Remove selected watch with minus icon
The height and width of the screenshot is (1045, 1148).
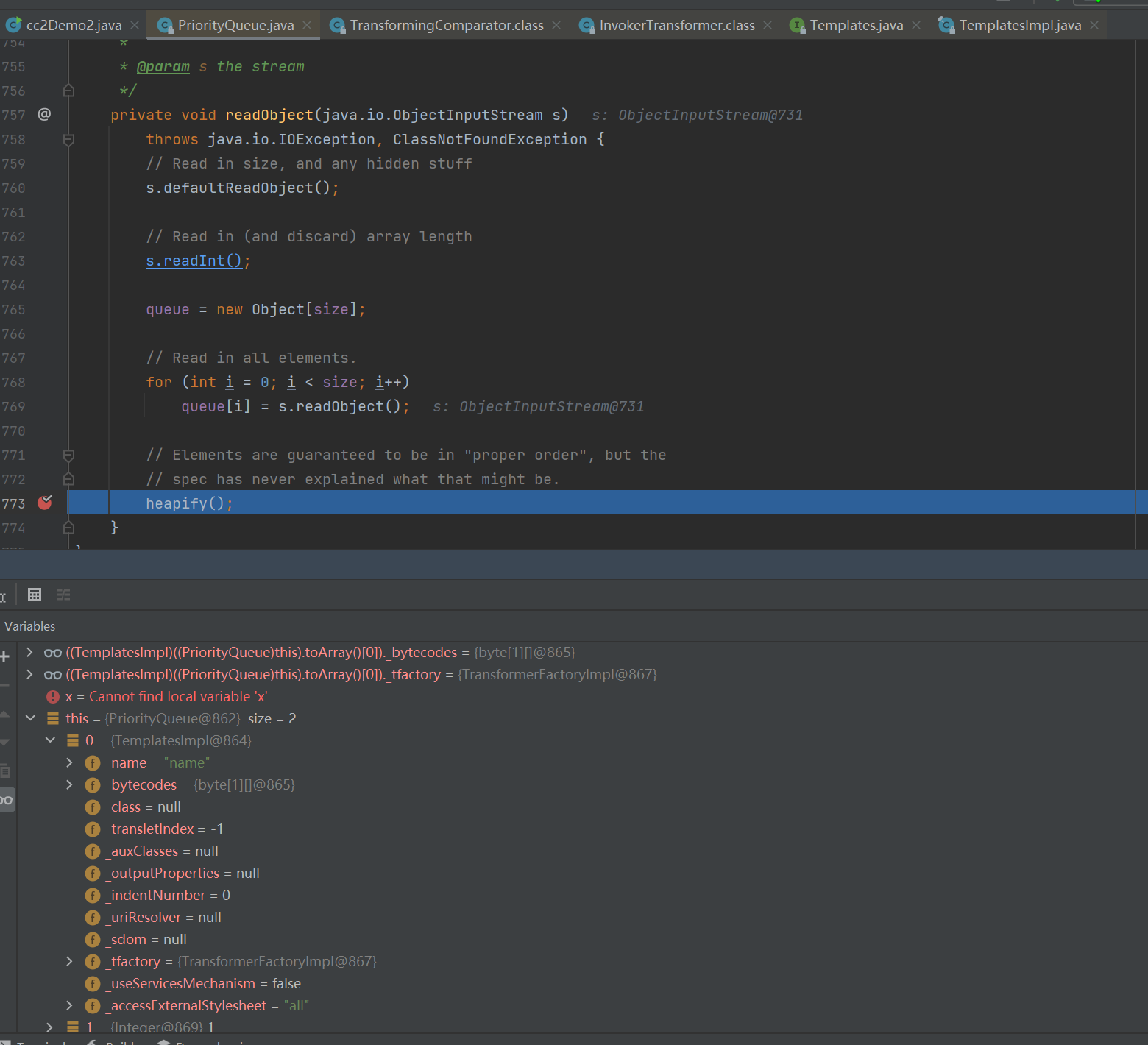[4, 685]
